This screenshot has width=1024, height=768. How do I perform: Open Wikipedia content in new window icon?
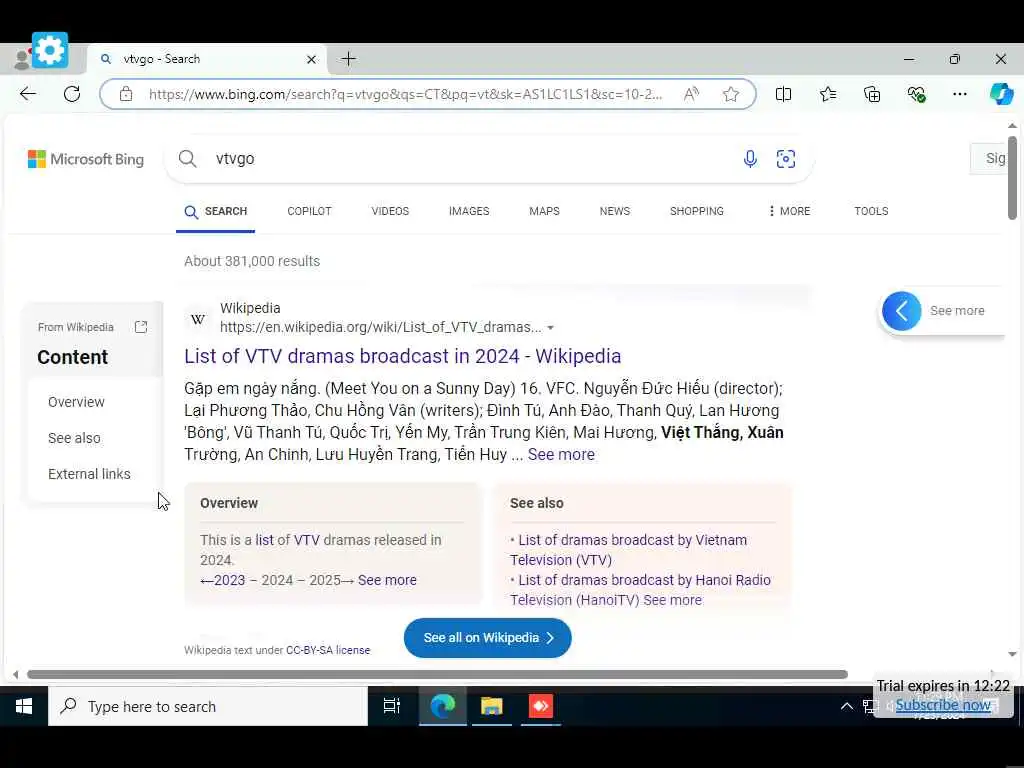[141, 327]
